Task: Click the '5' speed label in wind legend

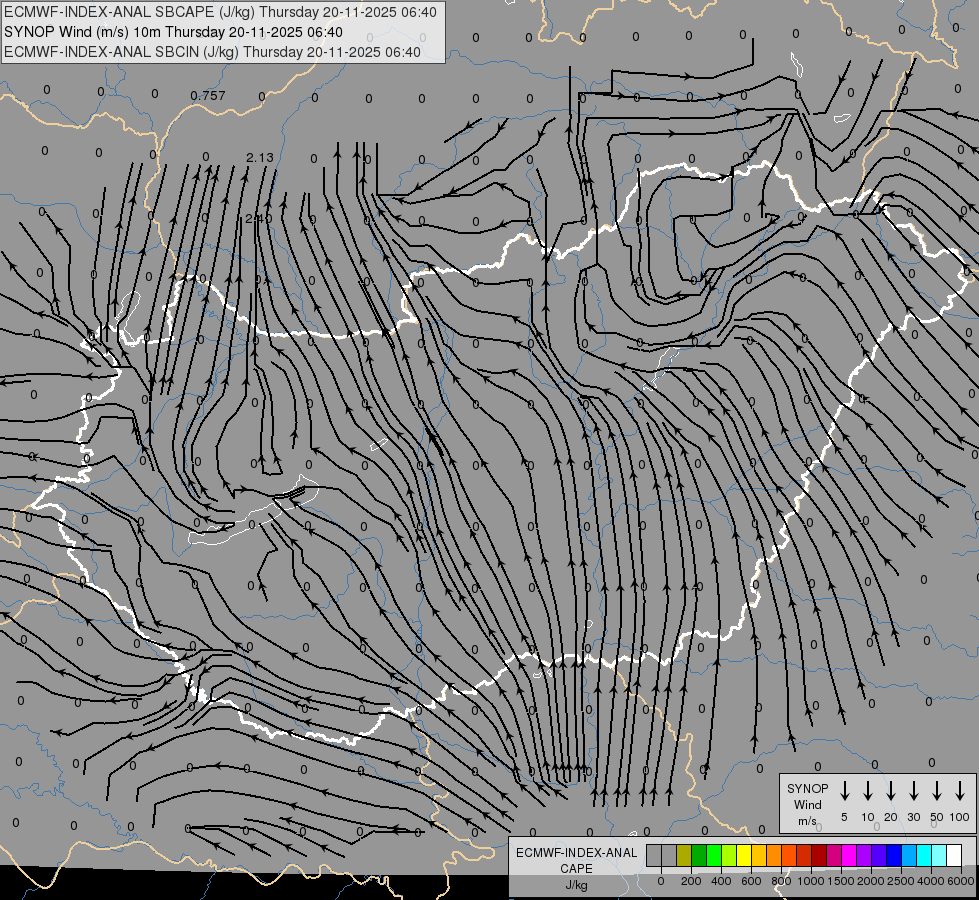Action: [844, 817]
